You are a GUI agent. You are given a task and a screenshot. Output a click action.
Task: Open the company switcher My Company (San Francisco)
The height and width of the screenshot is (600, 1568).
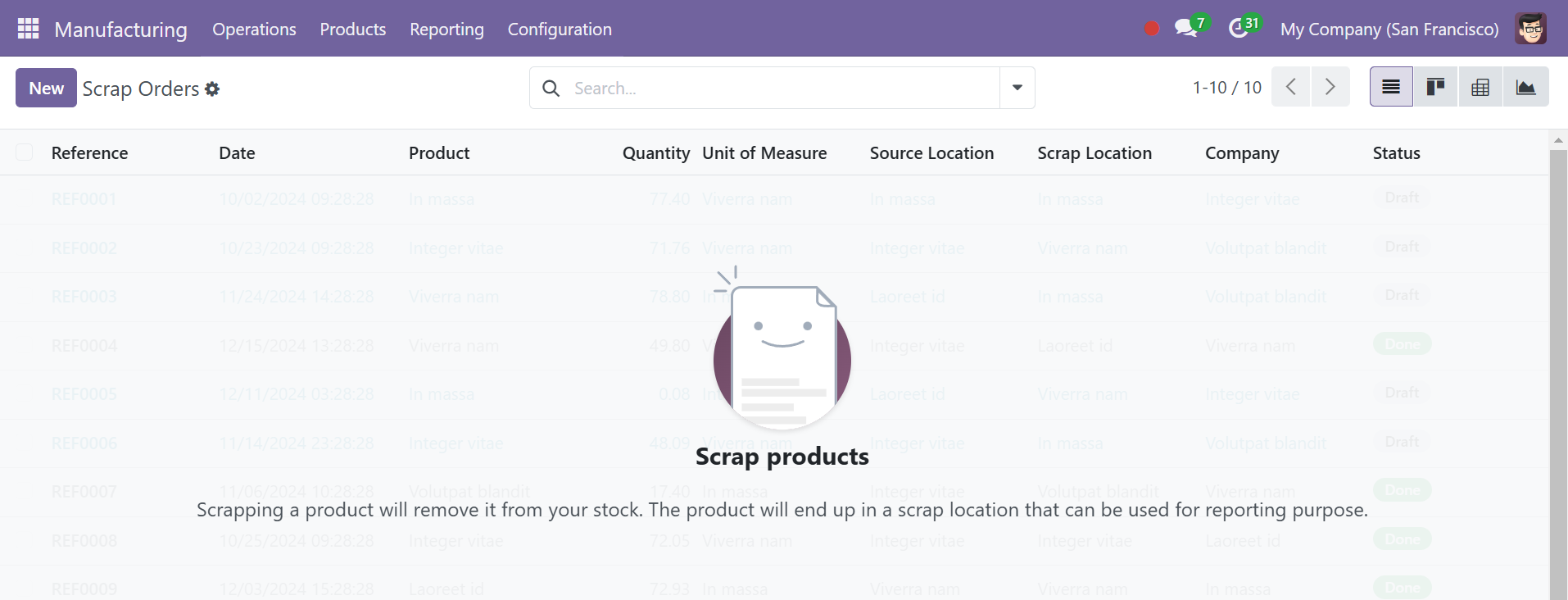[1389, 29]
